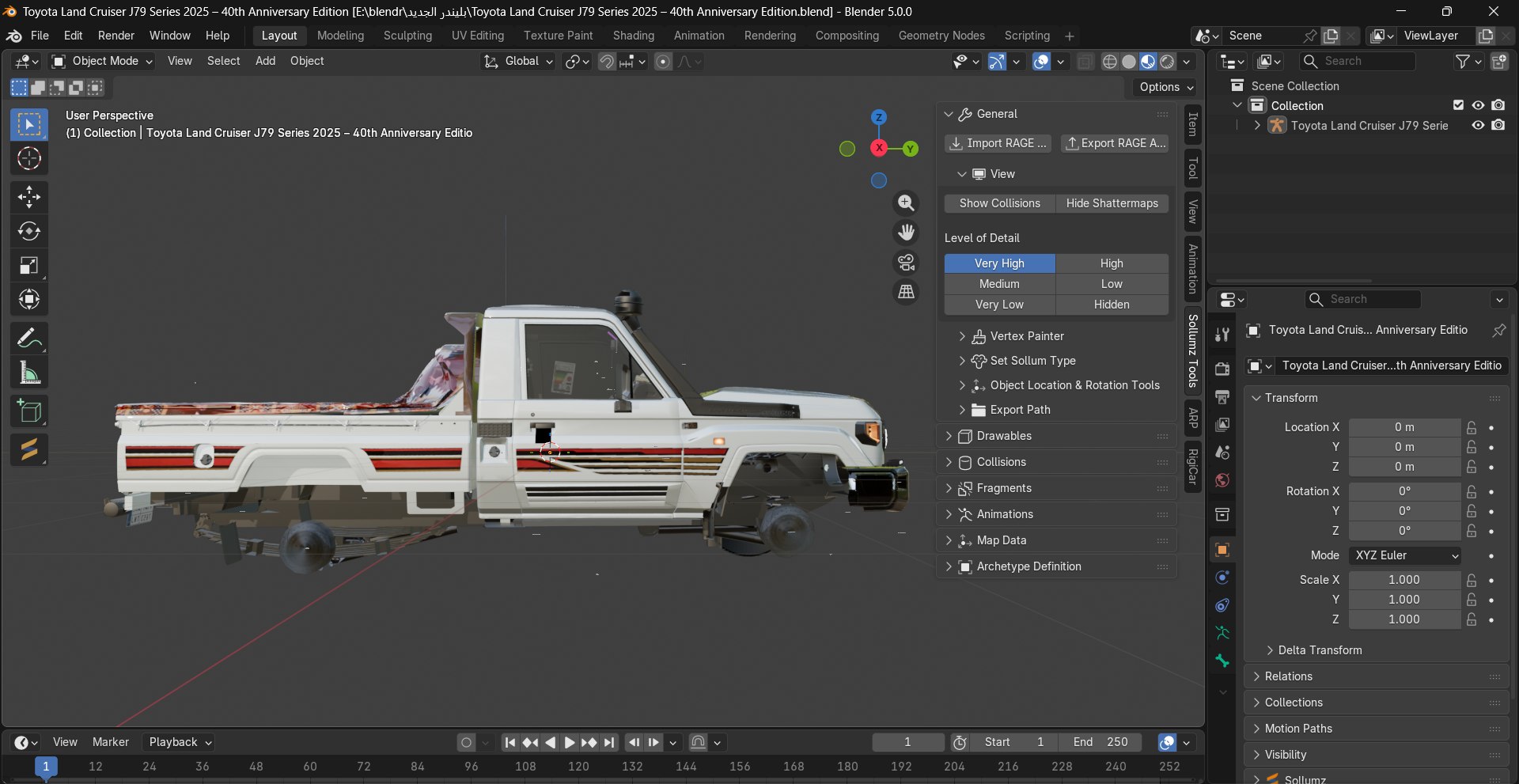Toggle Collection exclude checkbox in outliner
This screenshot has width=1519, height=784.
(1458, 105)
